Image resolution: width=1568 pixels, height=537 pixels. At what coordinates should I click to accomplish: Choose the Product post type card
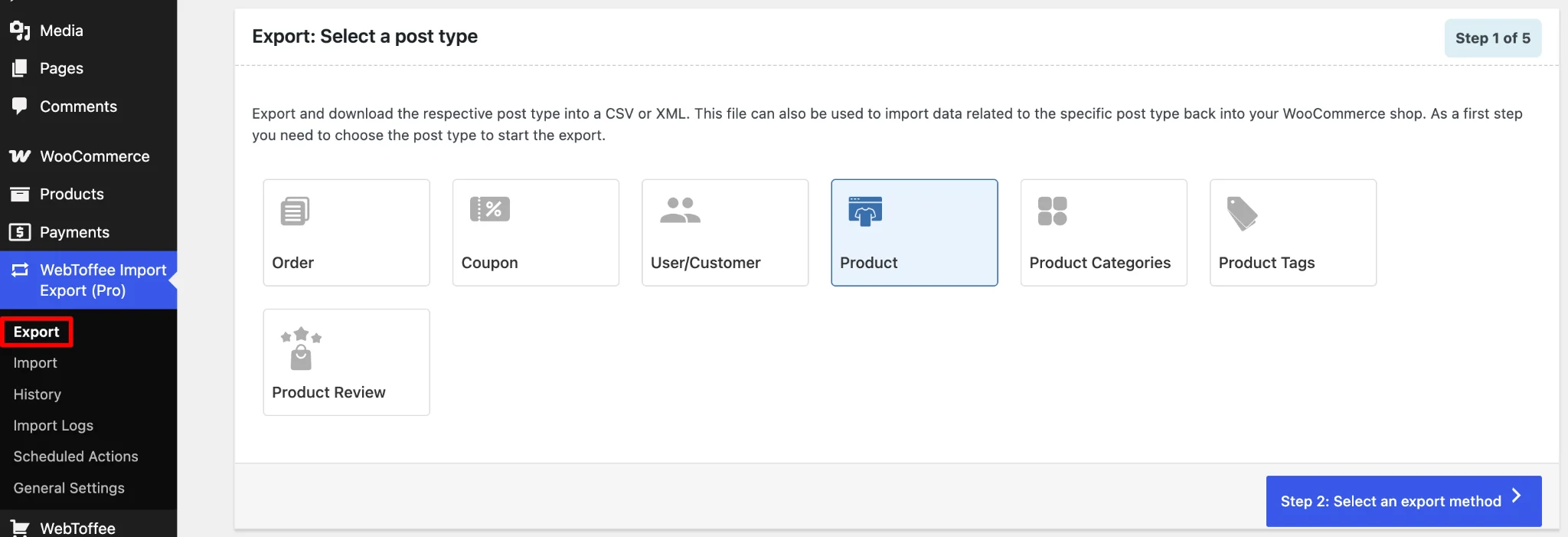pos(914,233)
